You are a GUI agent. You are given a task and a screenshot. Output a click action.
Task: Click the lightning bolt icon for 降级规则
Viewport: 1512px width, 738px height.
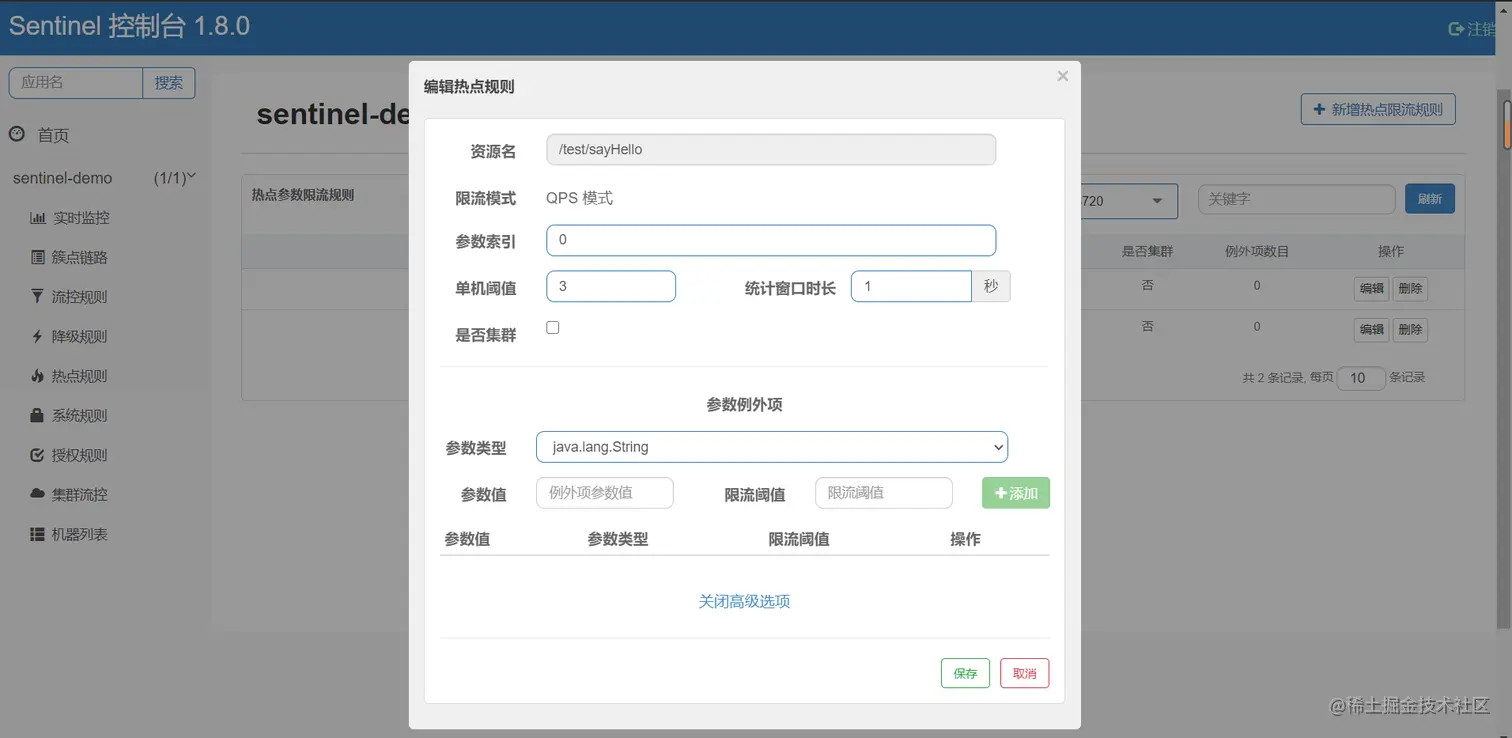38,336
